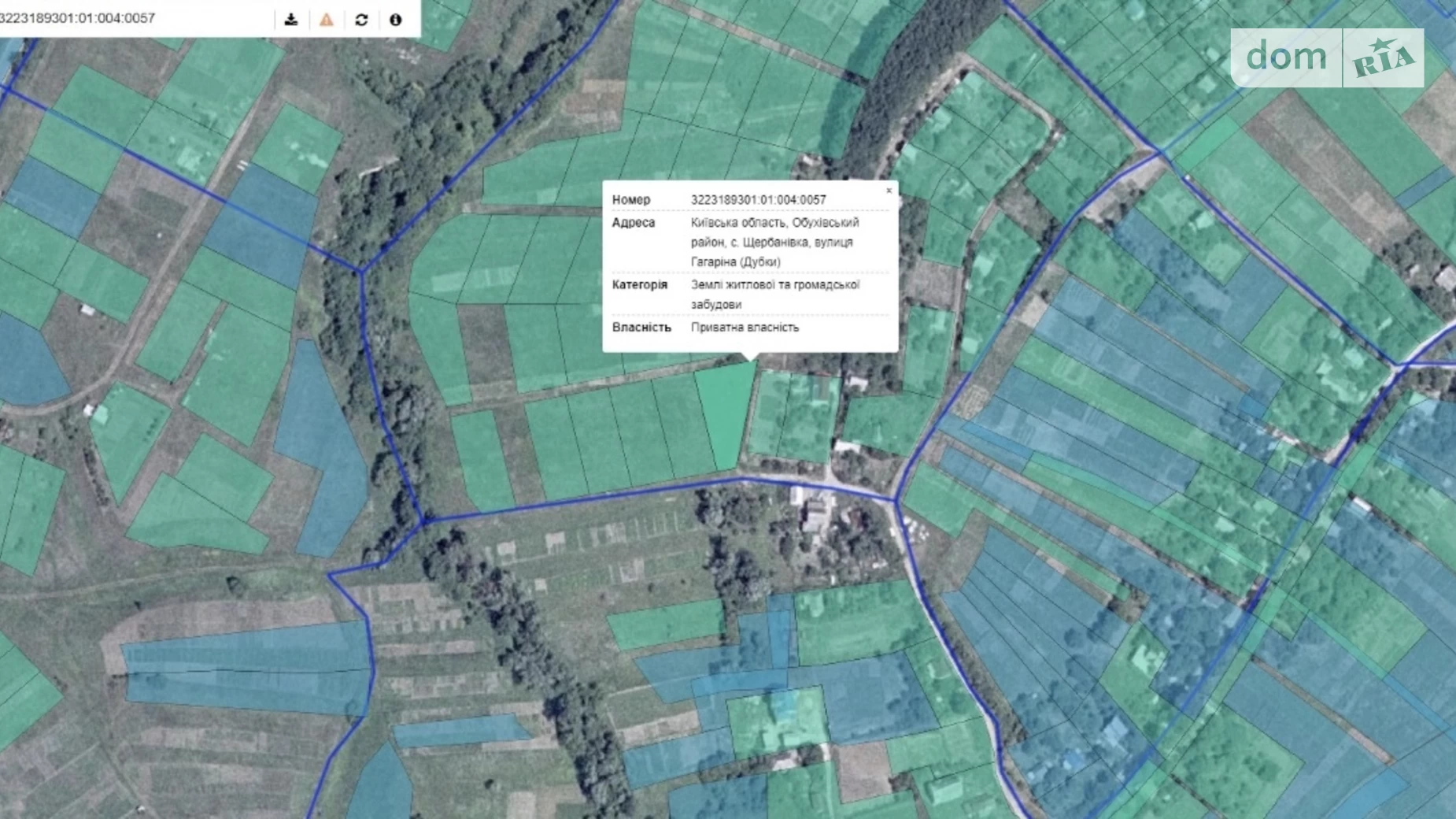Click the popup's pointer arrow tip
The width and height of the screenshot is (1456, 819).
tap(750, 358)
